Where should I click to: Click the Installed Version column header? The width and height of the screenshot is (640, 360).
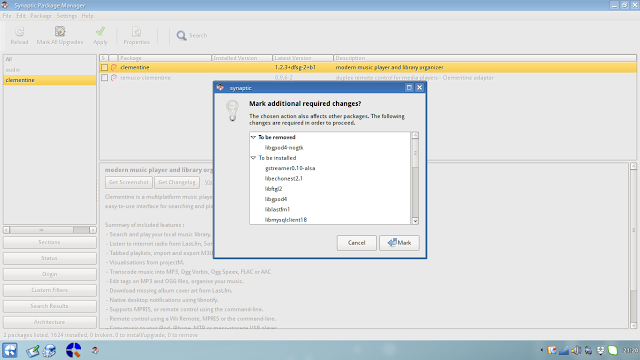pos(242,58)
